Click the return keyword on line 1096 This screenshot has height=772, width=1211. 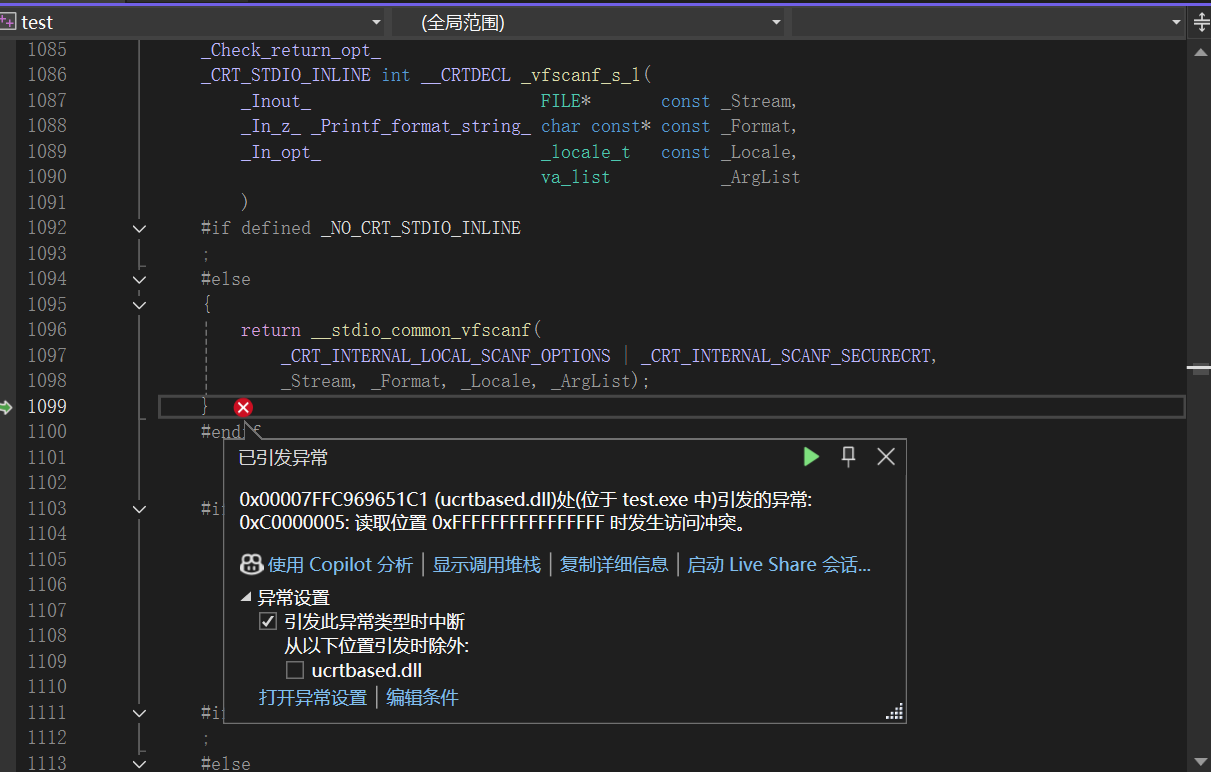coord(271,330)
